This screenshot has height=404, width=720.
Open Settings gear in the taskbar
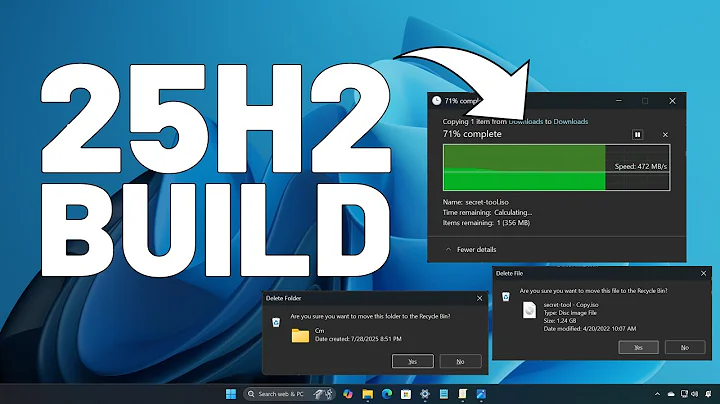coord(425,394)
